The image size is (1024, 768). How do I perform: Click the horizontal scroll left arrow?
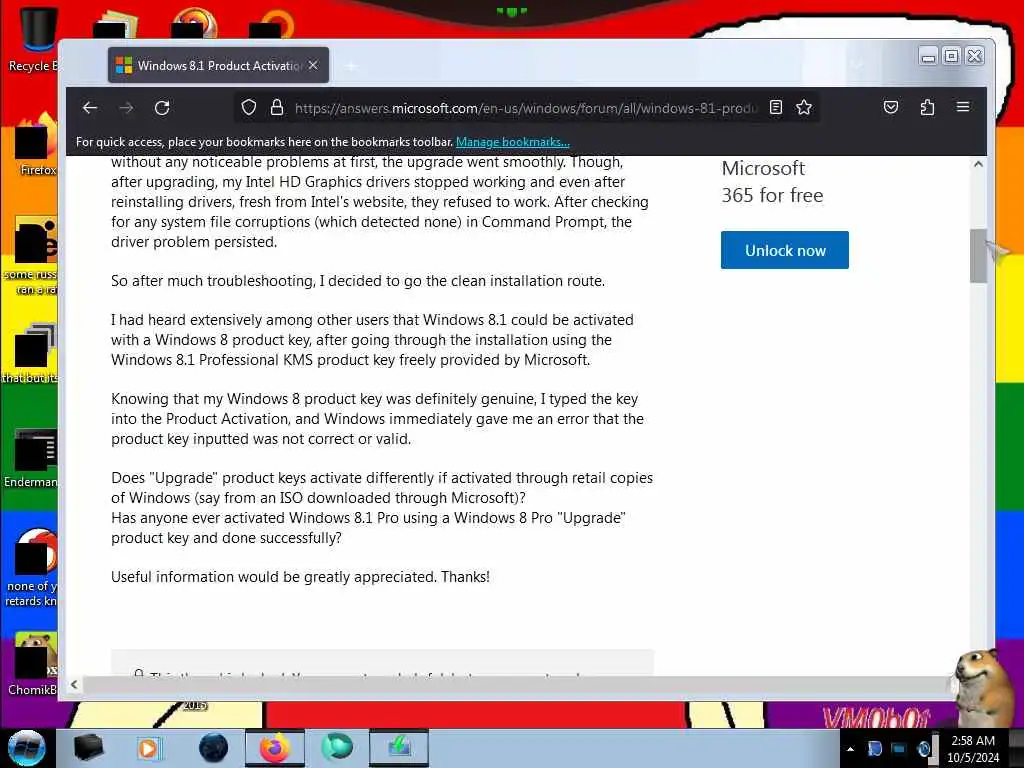point(74,684)
